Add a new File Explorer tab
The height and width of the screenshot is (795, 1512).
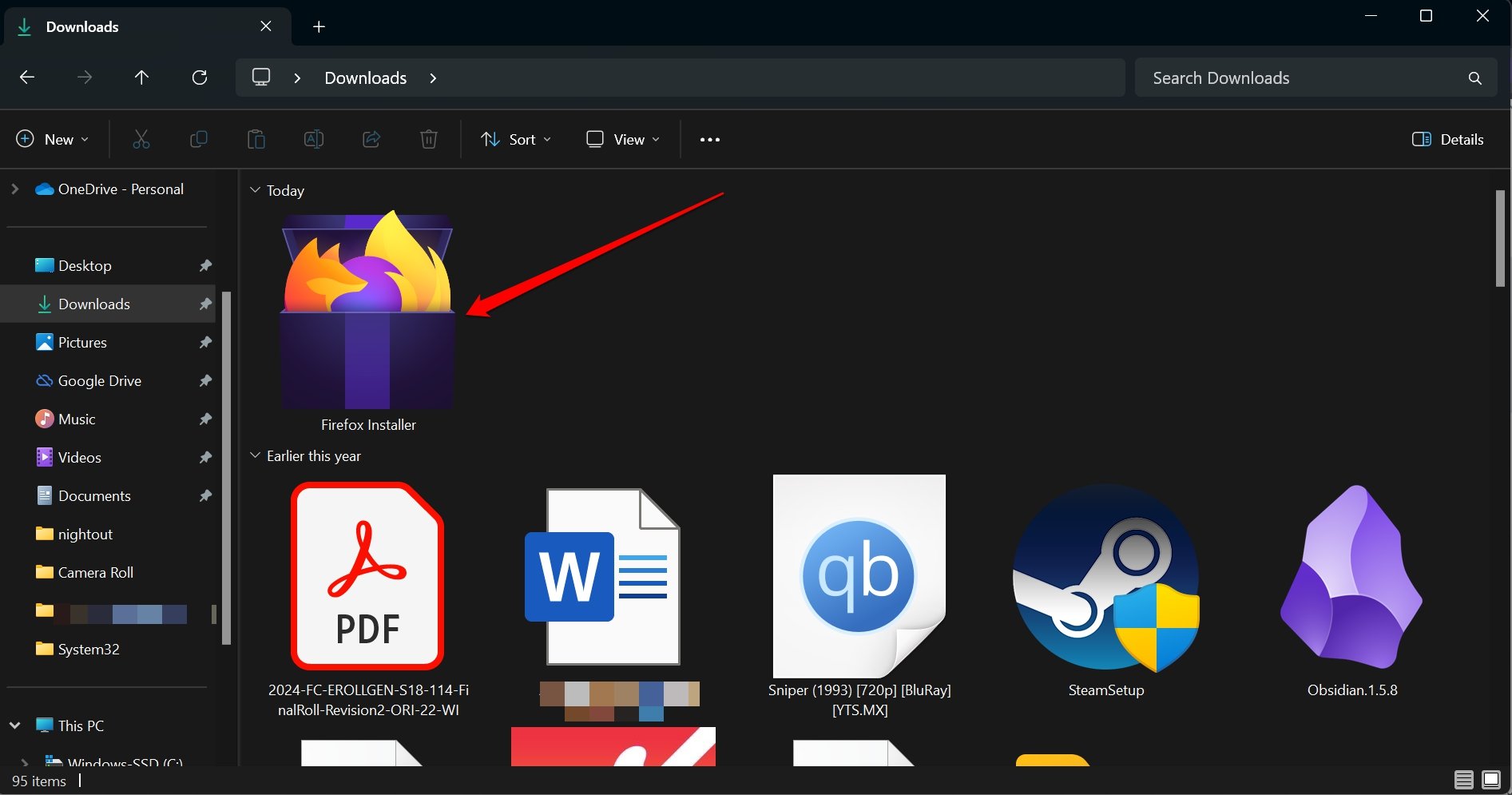(319, 26)
